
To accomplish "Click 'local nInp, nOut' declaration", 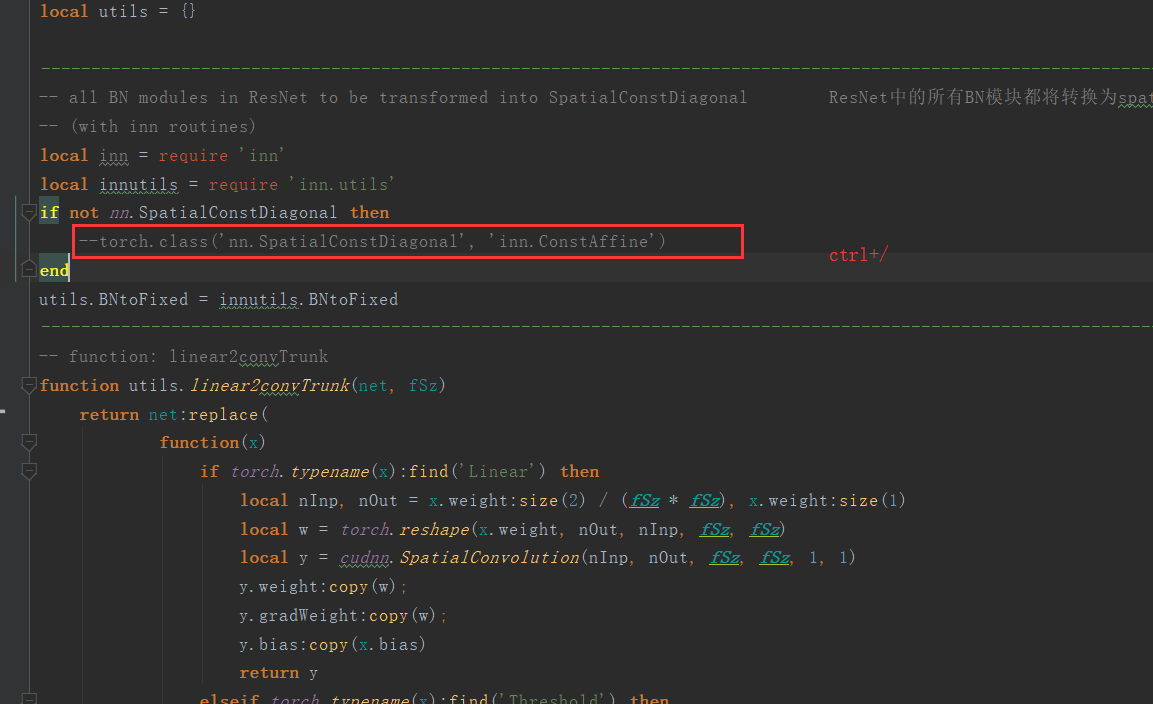I will pyautogui.click(x=318, y=500).
